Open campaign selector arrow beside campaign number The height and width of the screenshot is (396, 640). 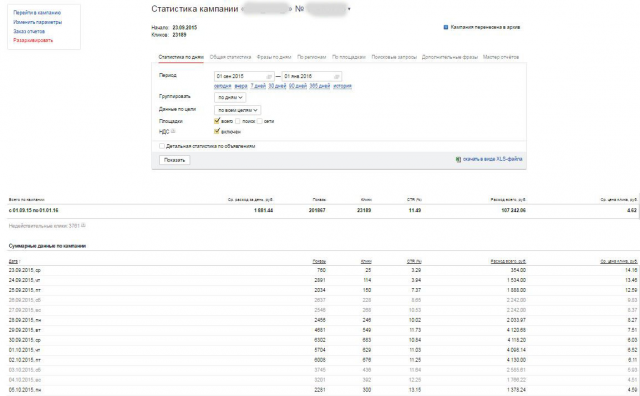pos(349,9)
